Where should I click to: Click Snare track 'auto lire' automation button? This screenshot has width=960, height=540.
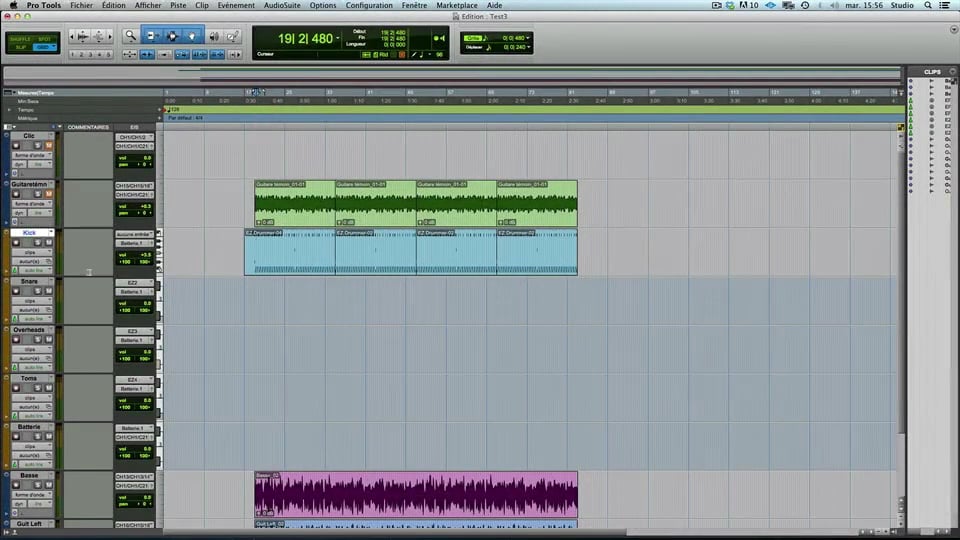[x=34, y=319]
